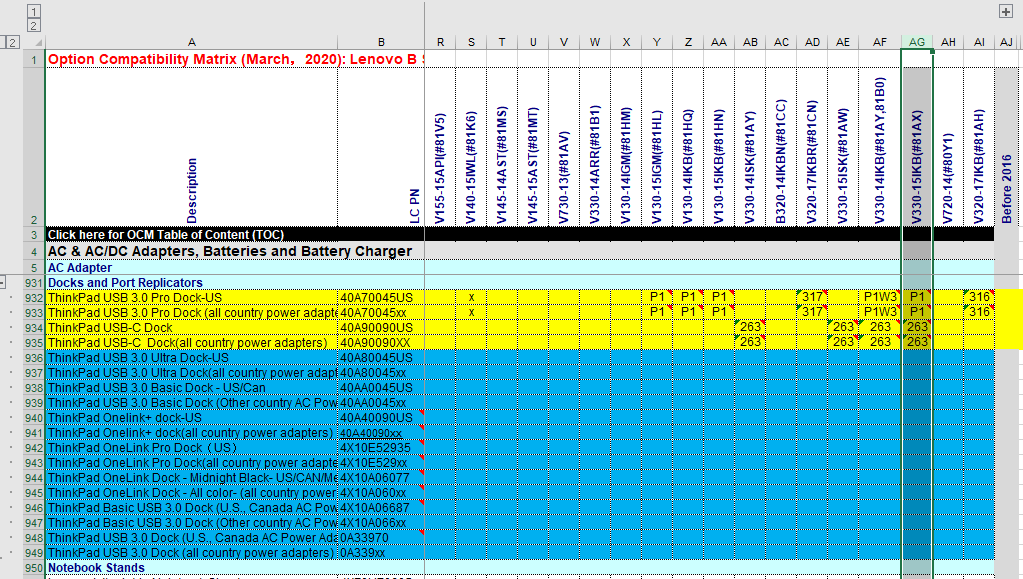1023x579 pixels.
Task: Show column outline level 1
Action: (x=33, y=11)
